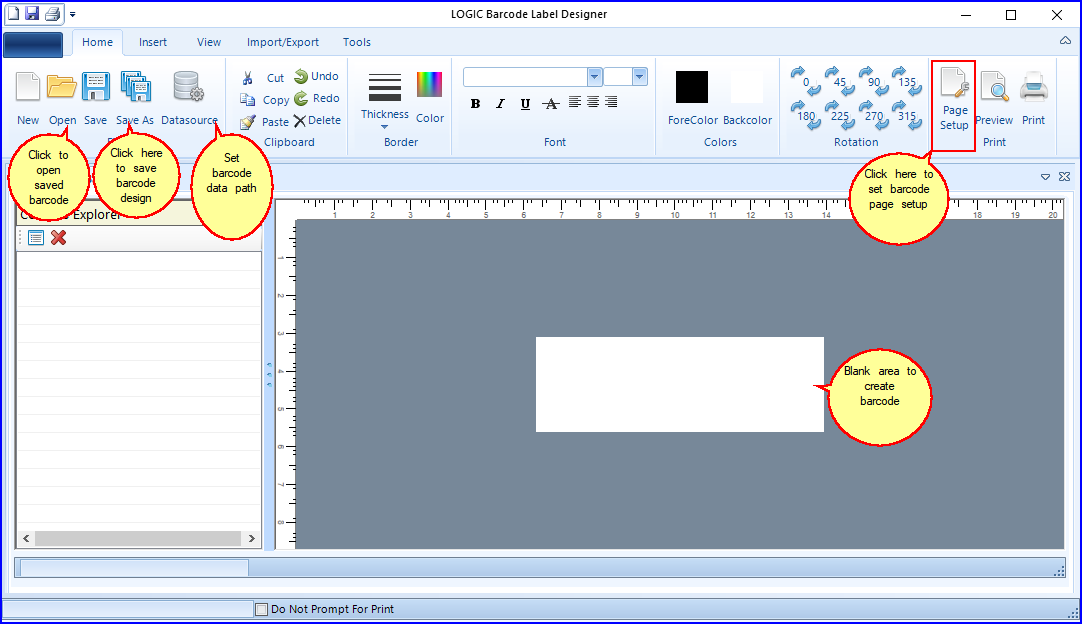Click quick access save icon in title bar
This screenshot has width=1082, height=624.
coord(32,13)
